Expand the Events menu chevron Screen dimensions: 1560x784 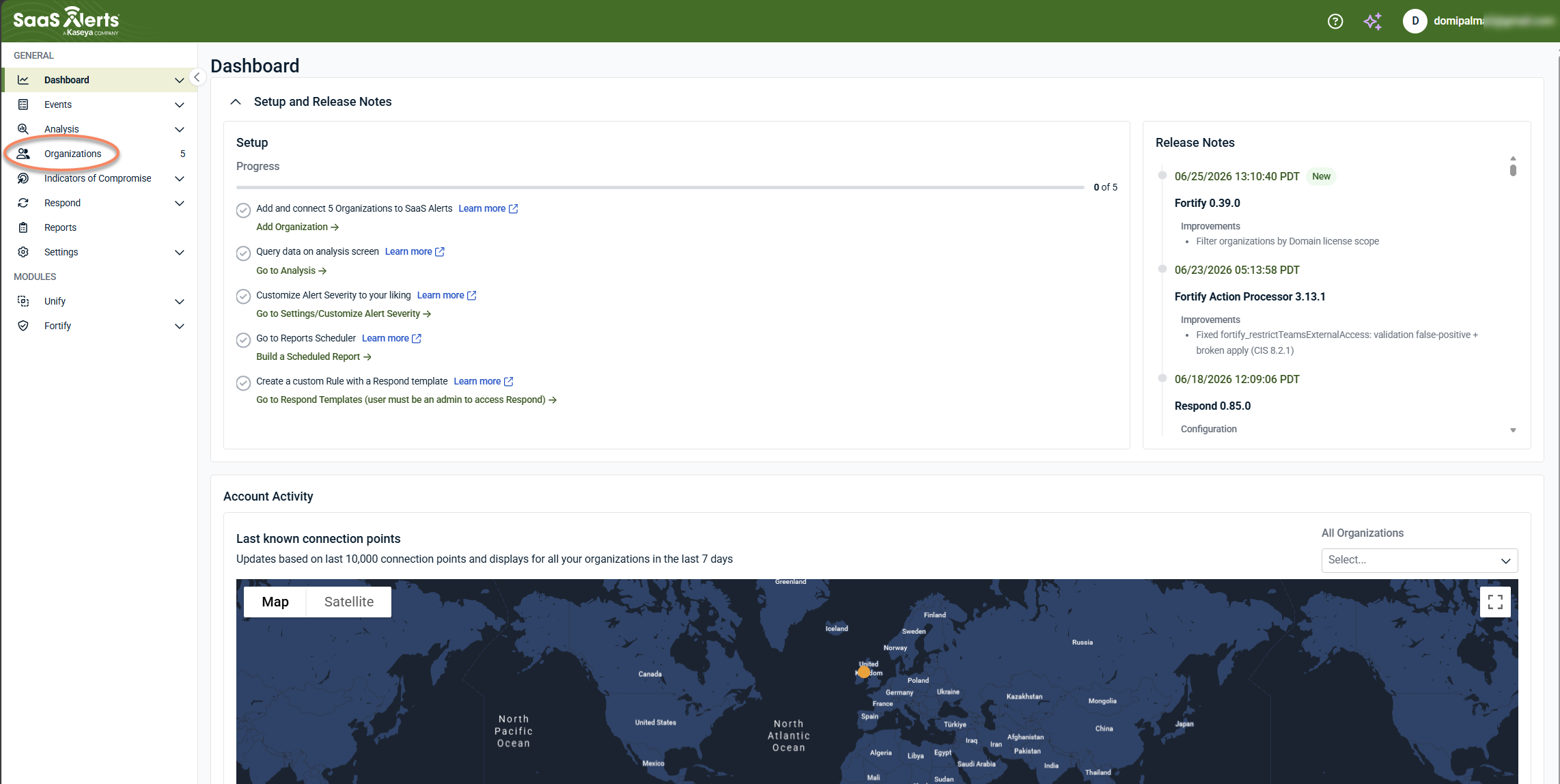click(180, 104)
